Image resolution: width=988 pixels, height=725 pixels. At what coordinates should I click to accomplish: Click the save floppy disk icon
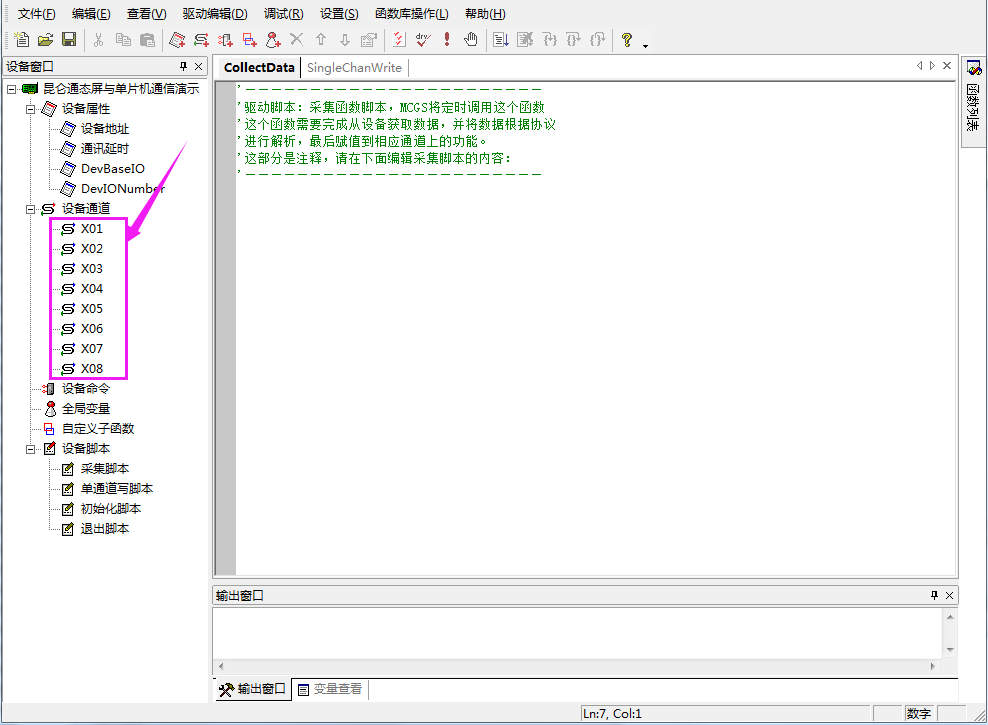point(69,40)
